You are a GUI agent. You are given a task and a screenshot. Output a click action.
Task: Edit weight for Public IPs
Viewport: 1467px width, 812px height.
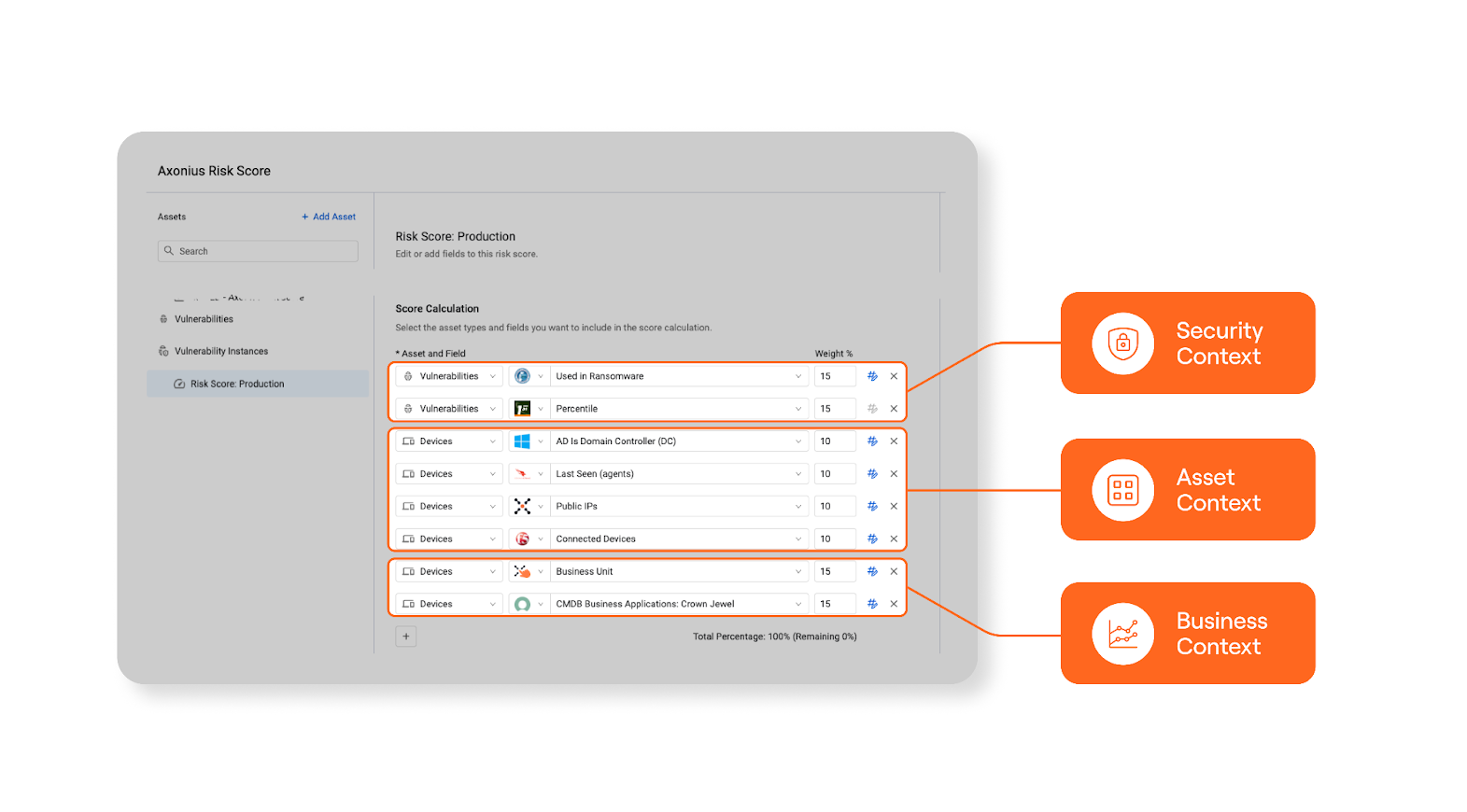click(835, 506)
